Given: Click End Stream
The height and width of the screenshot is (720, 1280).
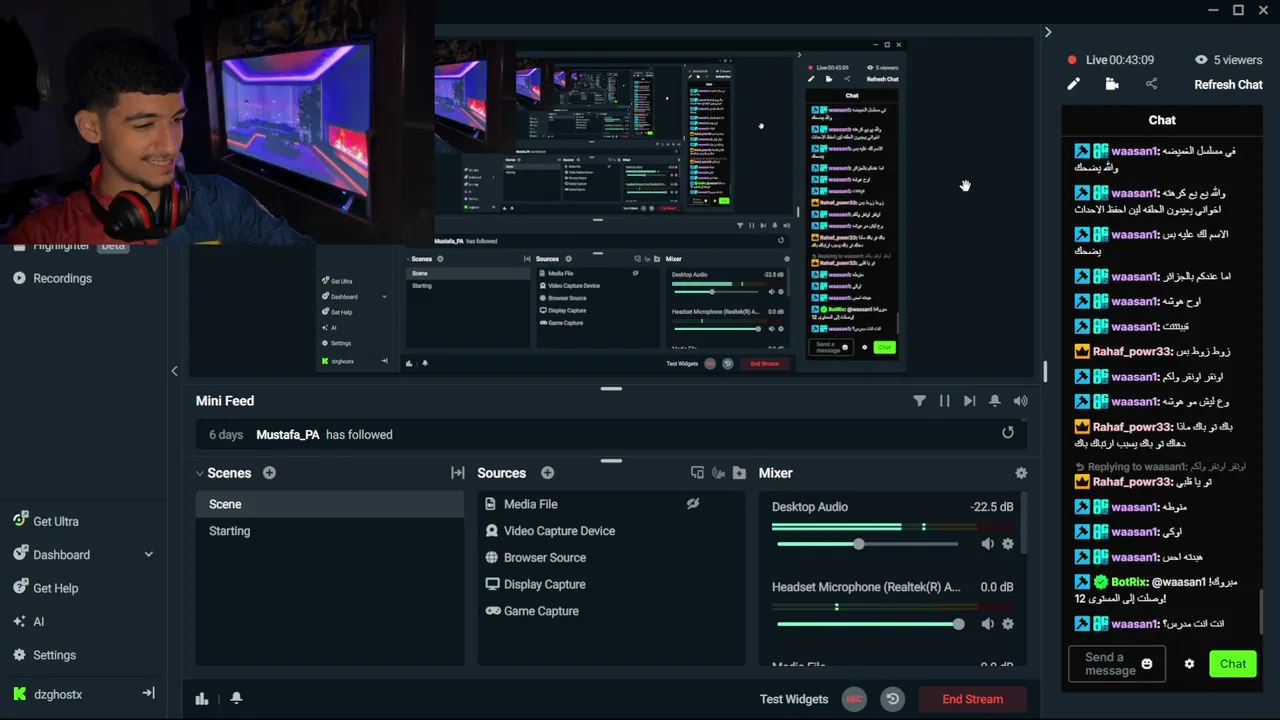Looking at the screenshot, I should coord(972,699).
